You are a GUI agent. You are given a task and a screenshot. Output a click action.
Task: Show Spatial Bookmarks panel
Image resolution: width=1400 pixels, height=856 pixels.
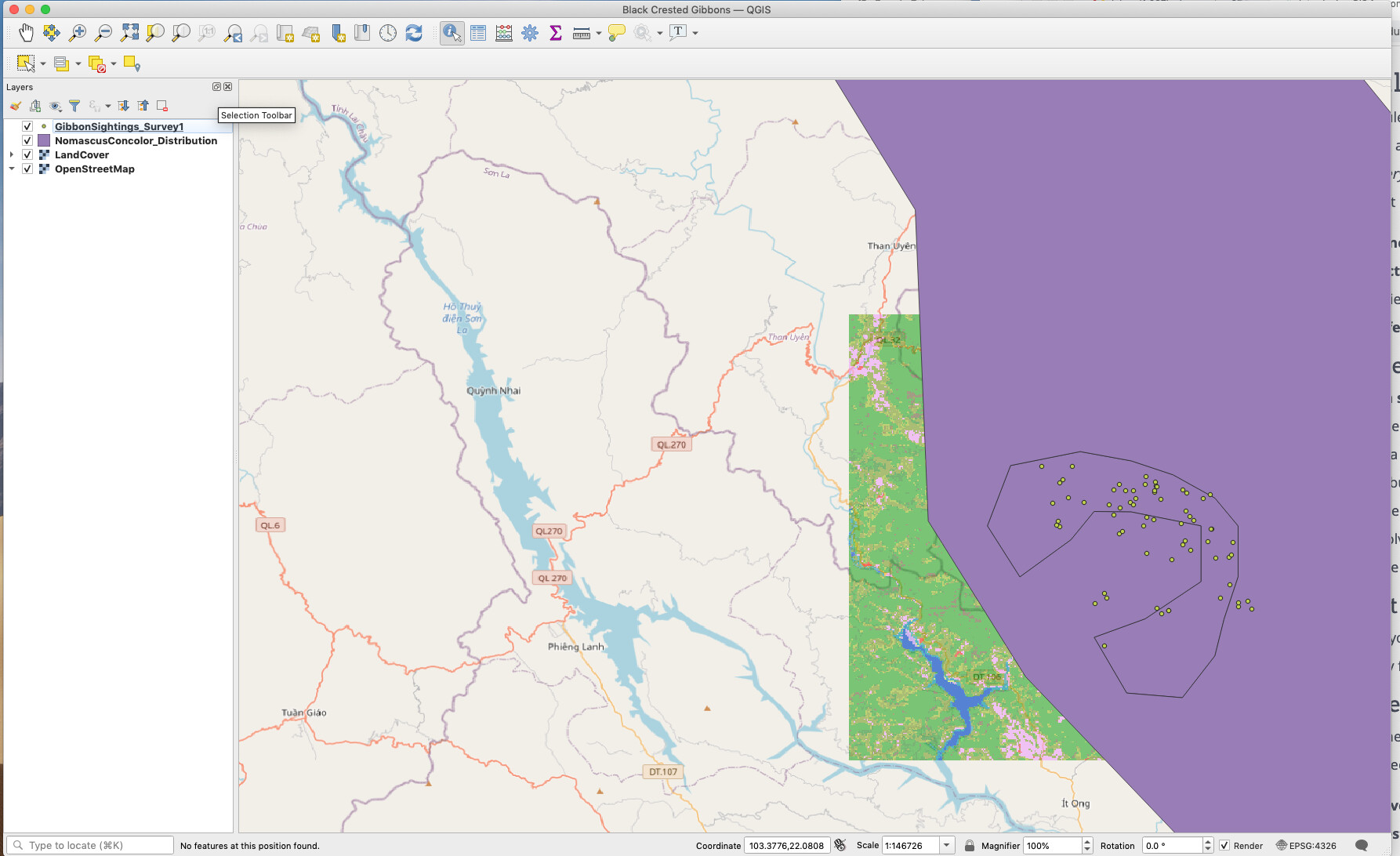pyautogui.click(x=362, y=33)
